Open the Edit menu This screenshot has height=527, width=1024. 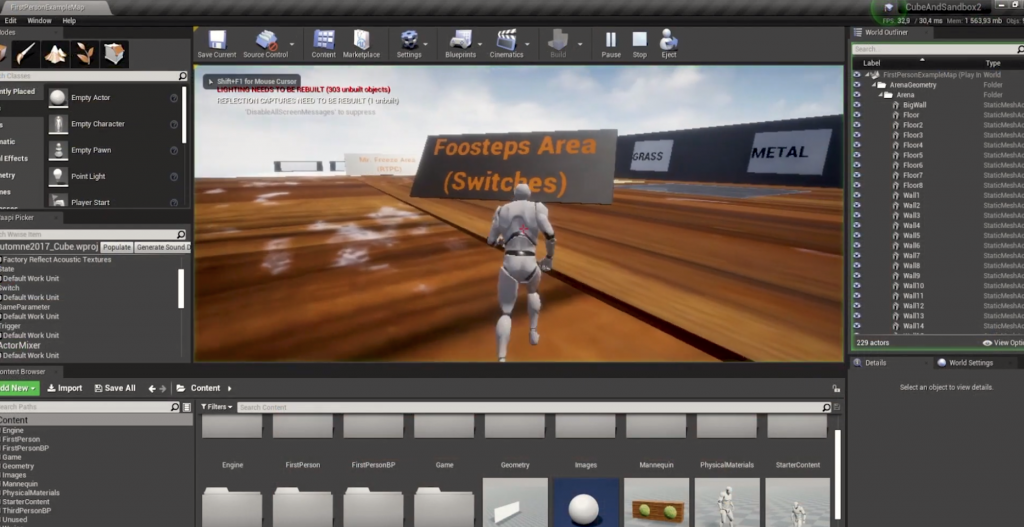(x=10, y=21)
